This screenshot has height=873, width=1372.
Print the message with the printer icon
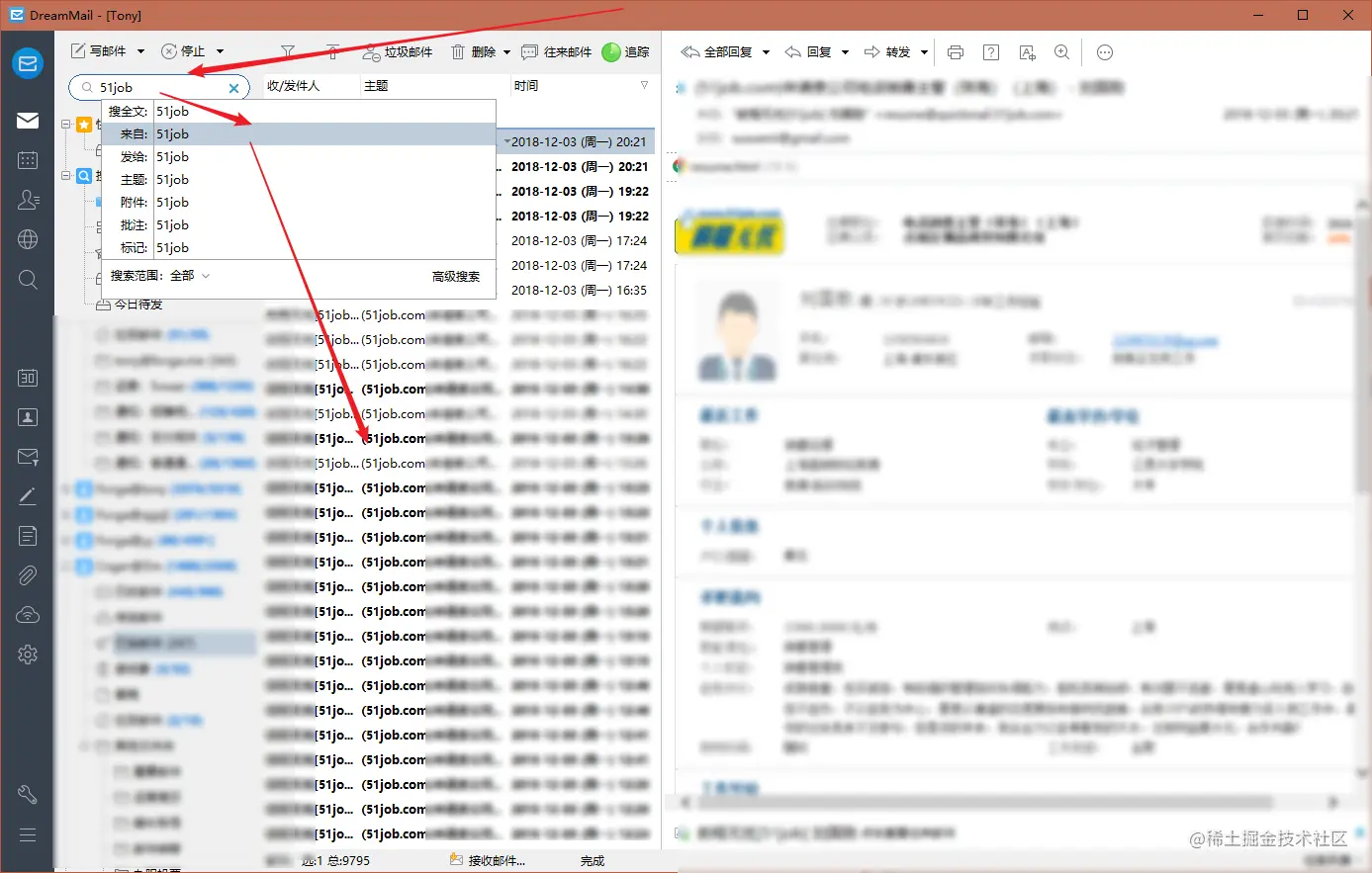pyautogui.click(x=955, y=52)
